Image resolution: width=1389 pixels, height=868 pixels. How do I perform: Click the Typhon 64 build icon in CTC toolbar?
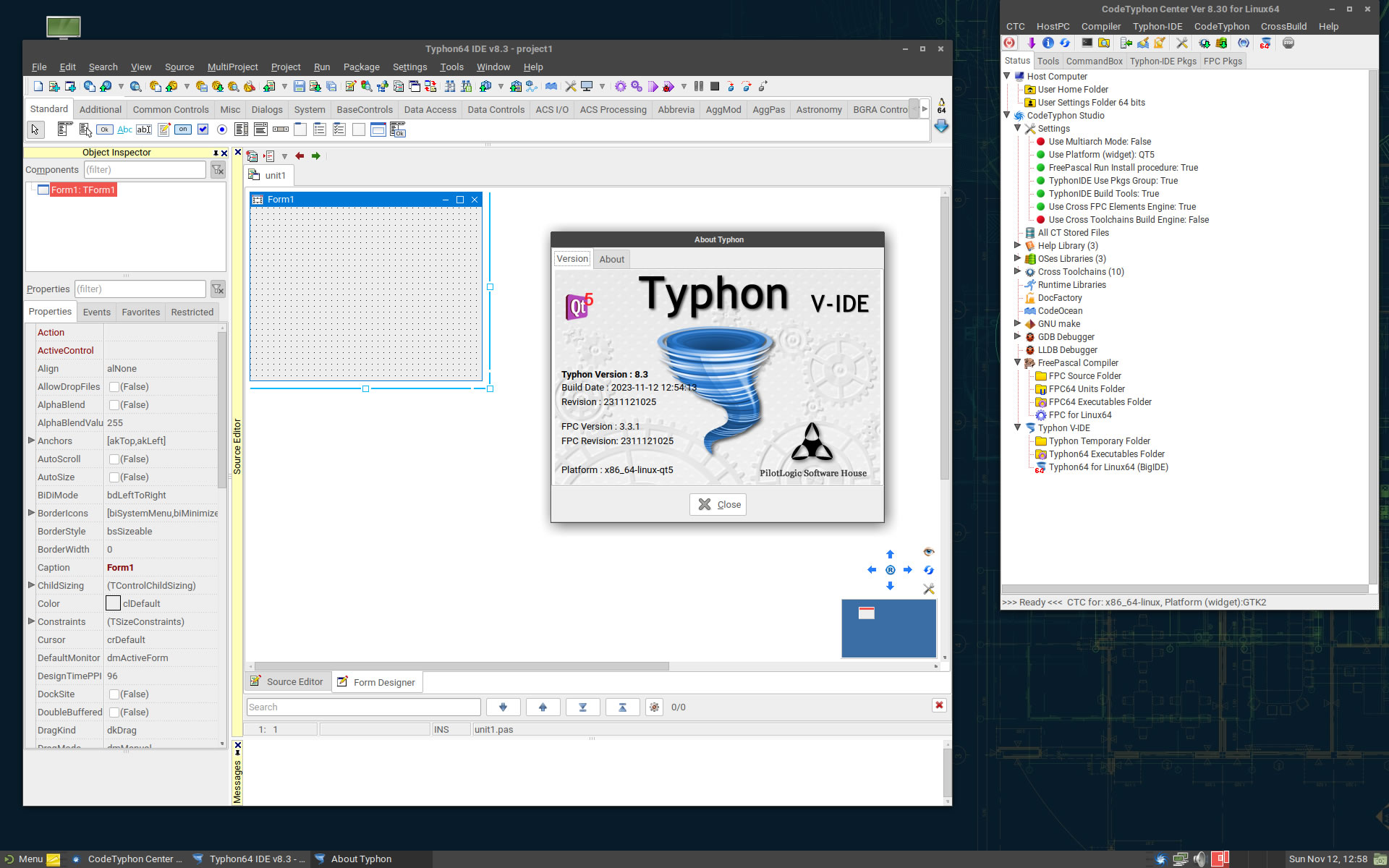pos(1265,43)
